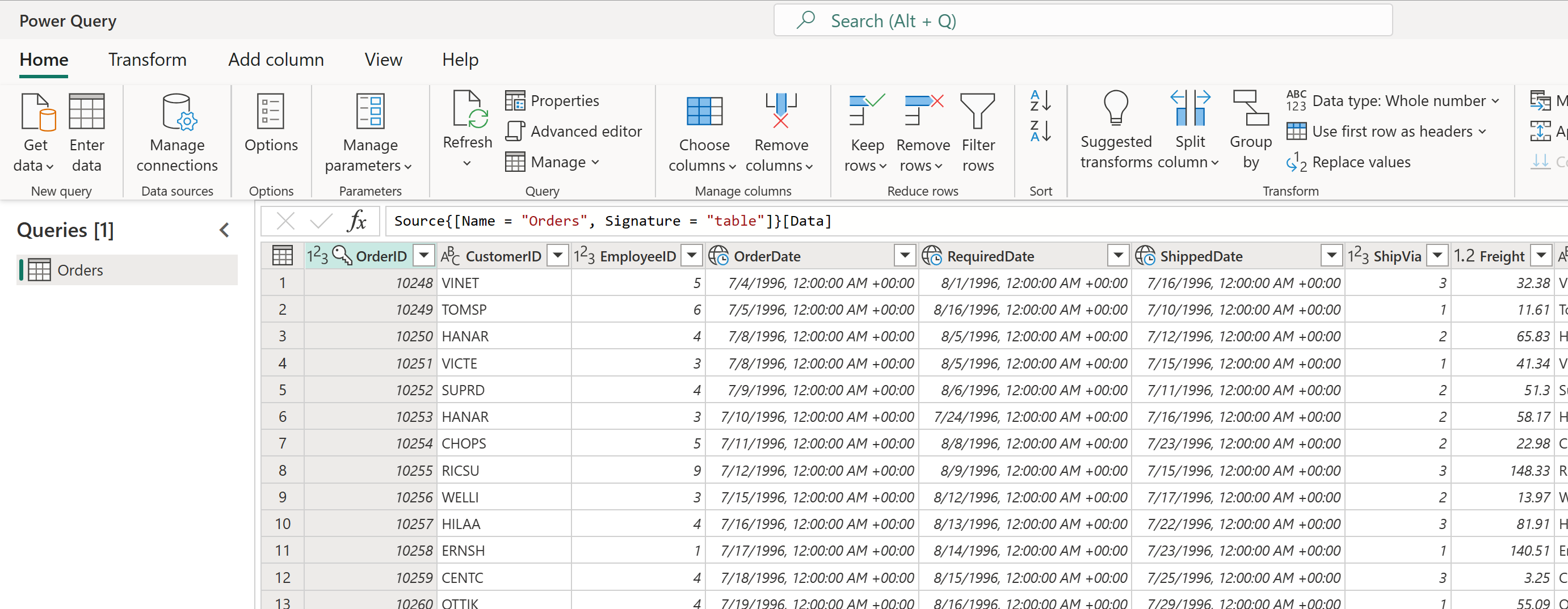Collapse the Queries pane

coord(225,230)
